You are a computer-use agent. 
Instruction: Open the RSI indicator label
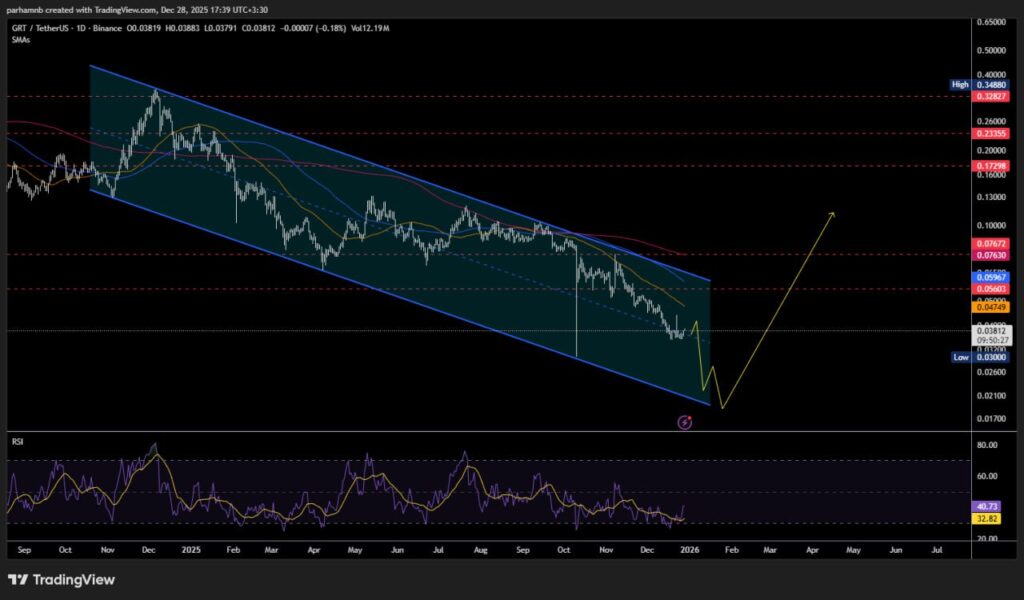tap(16, 439)
